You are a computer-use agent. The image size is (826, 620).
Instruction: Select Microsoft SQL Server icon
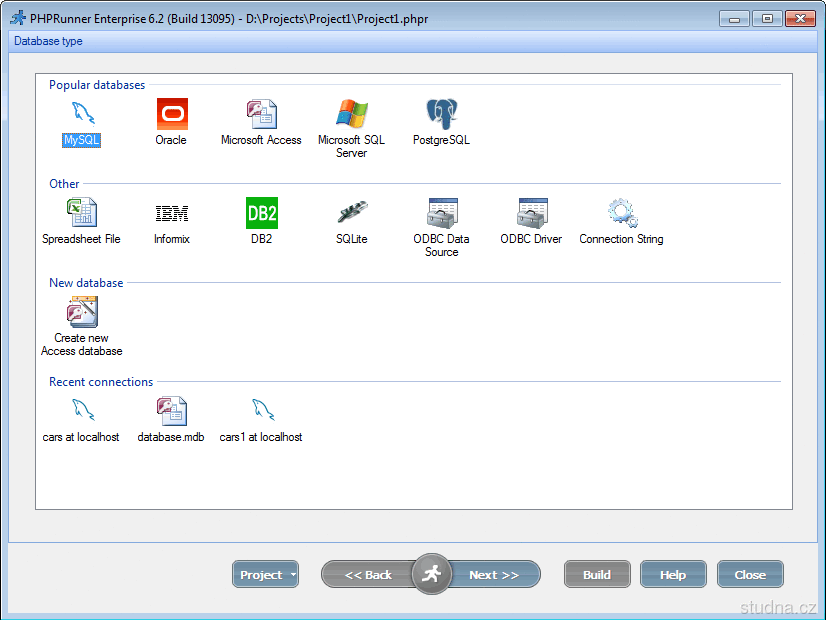(x=351, y=114)
